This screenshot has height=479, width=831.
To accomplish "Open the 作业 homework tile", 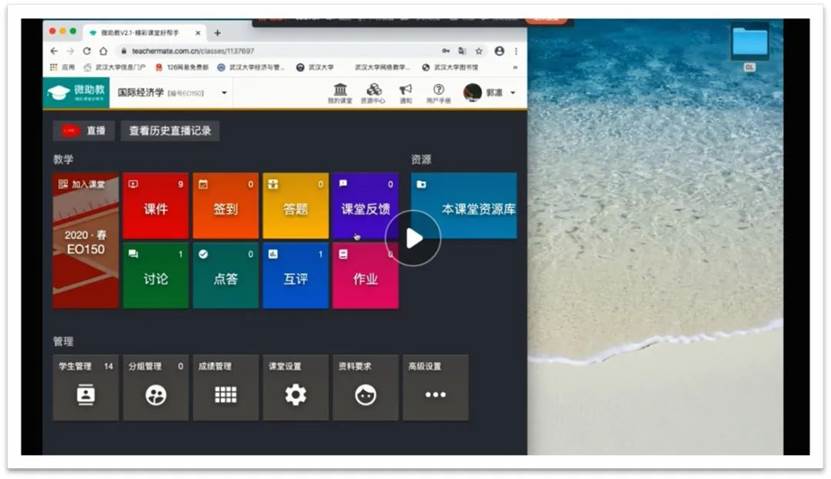I will coord(365,276).
